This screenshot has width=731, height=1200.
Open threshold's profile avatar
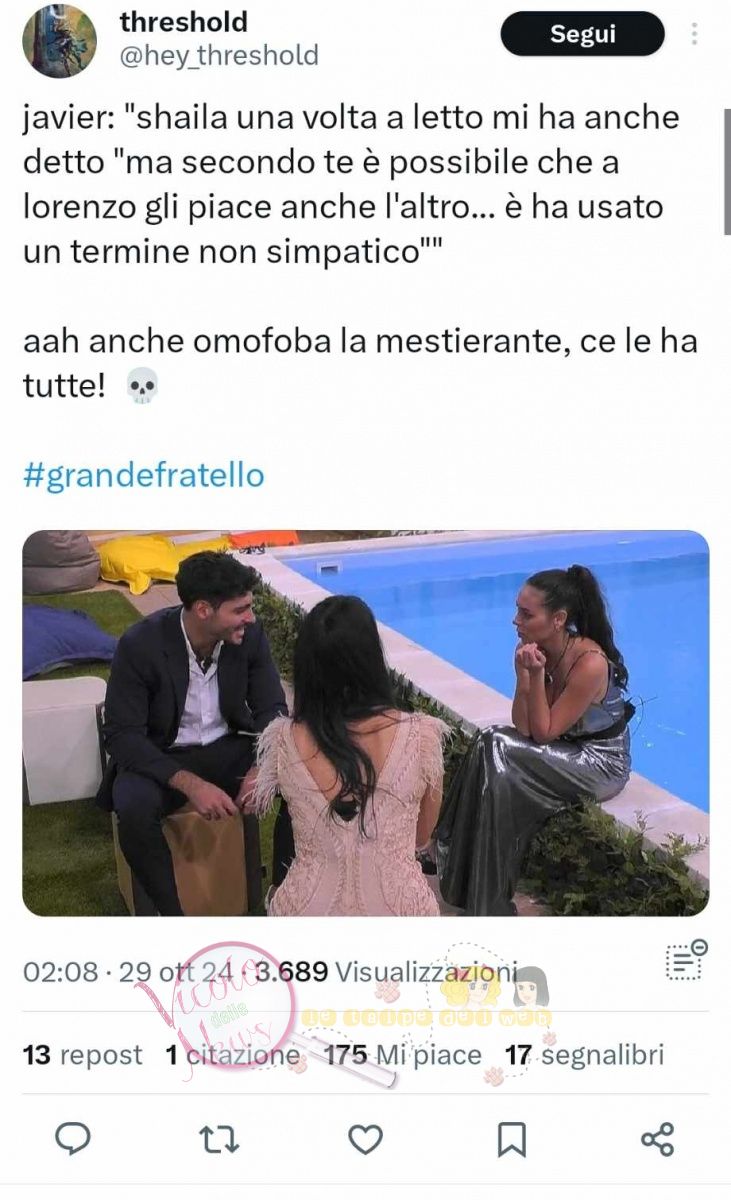pyautogui.click(x=60, y=40)
